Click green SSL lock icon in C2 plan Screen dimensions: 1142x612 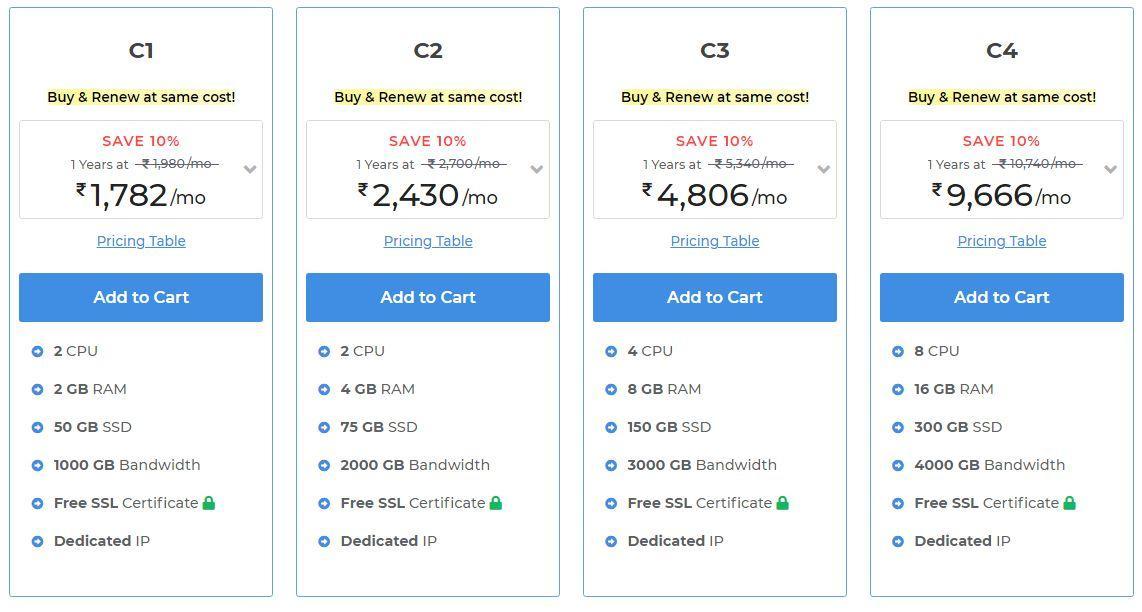(496, 503)
